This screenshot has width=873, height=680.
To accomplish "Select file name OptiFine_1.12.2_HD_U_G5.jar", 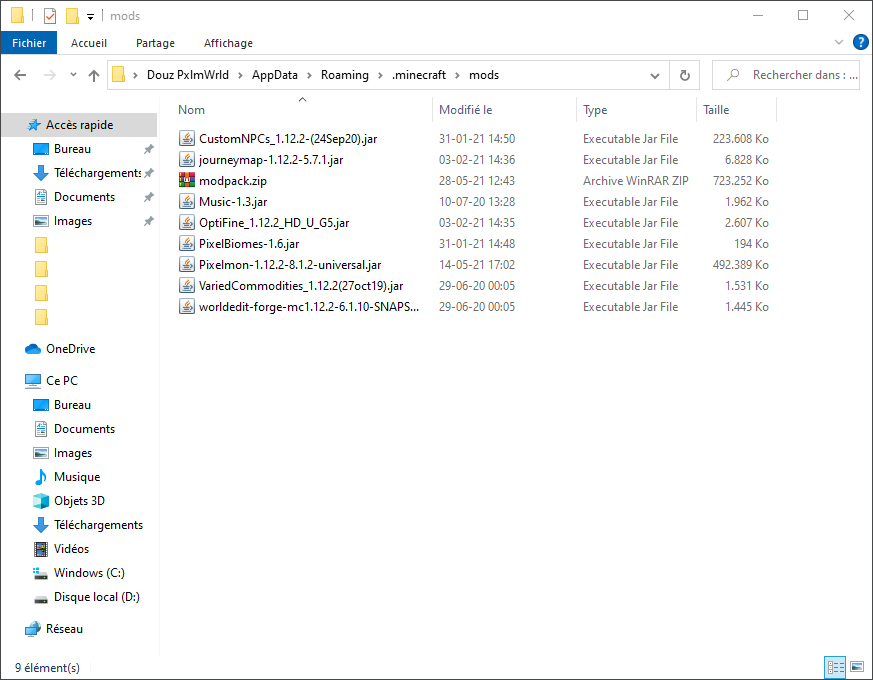I will pos(274,223).
